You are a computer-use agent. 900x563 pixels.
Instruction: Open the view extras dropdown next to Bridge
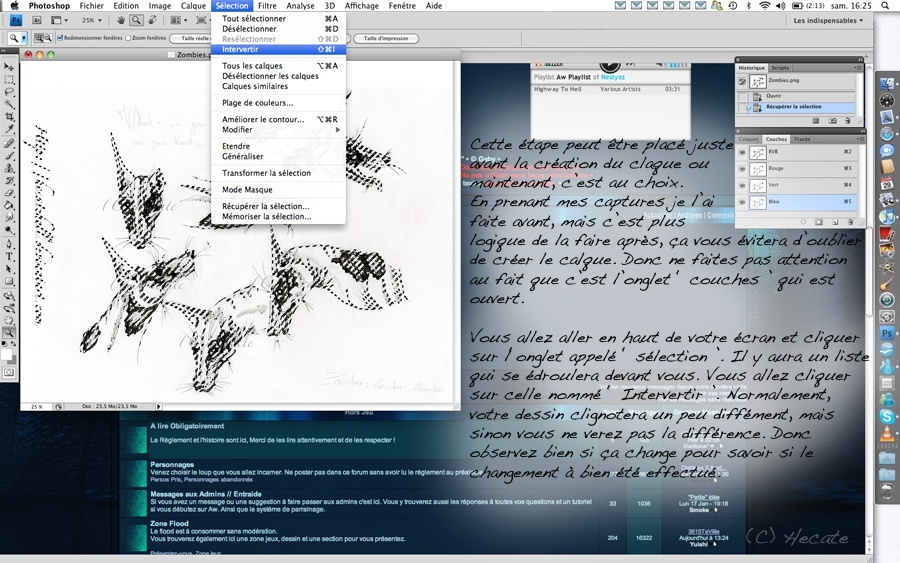pos(59,20)
